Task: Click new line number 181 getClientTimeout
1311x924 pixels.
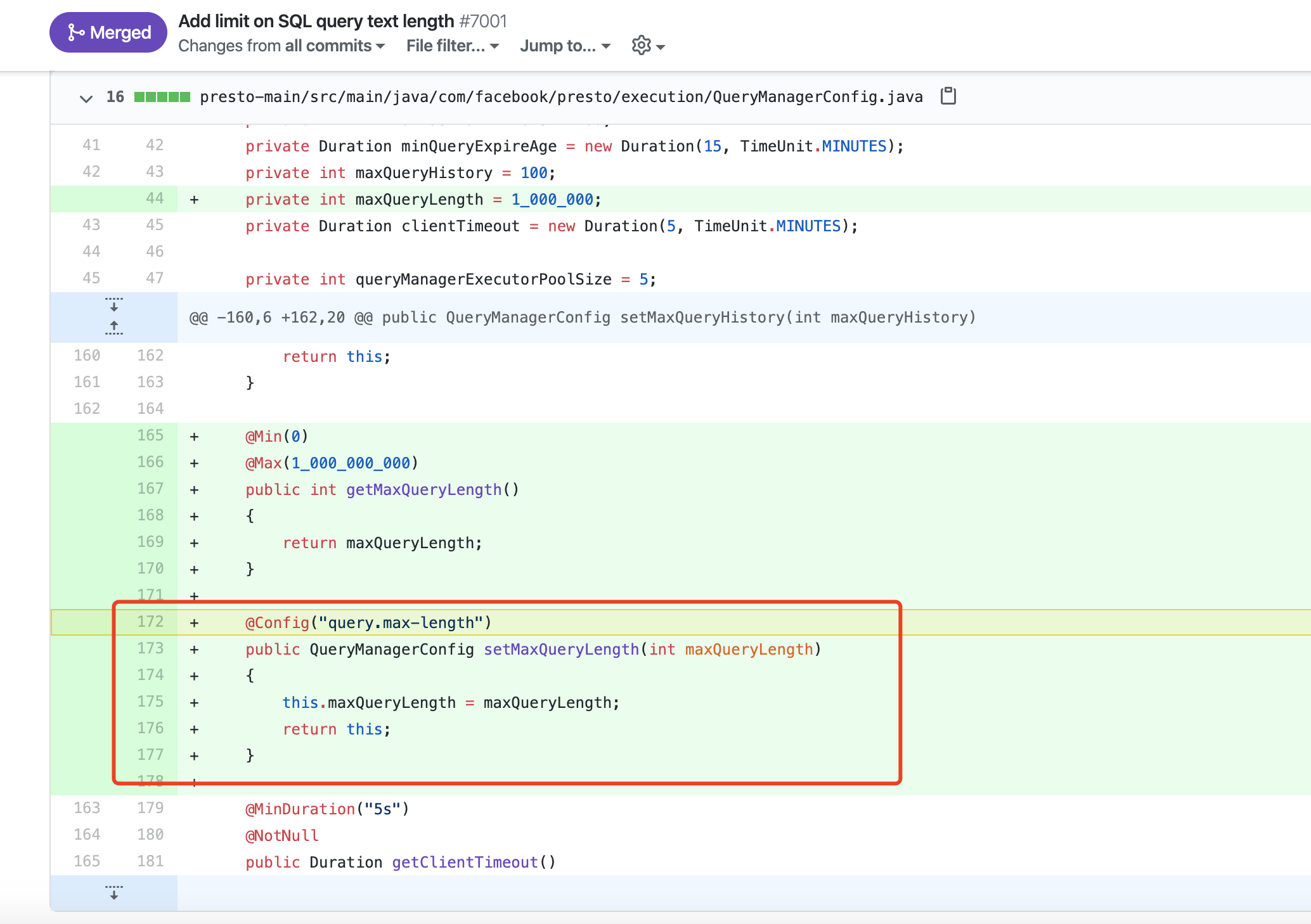Action: point(150,861)
